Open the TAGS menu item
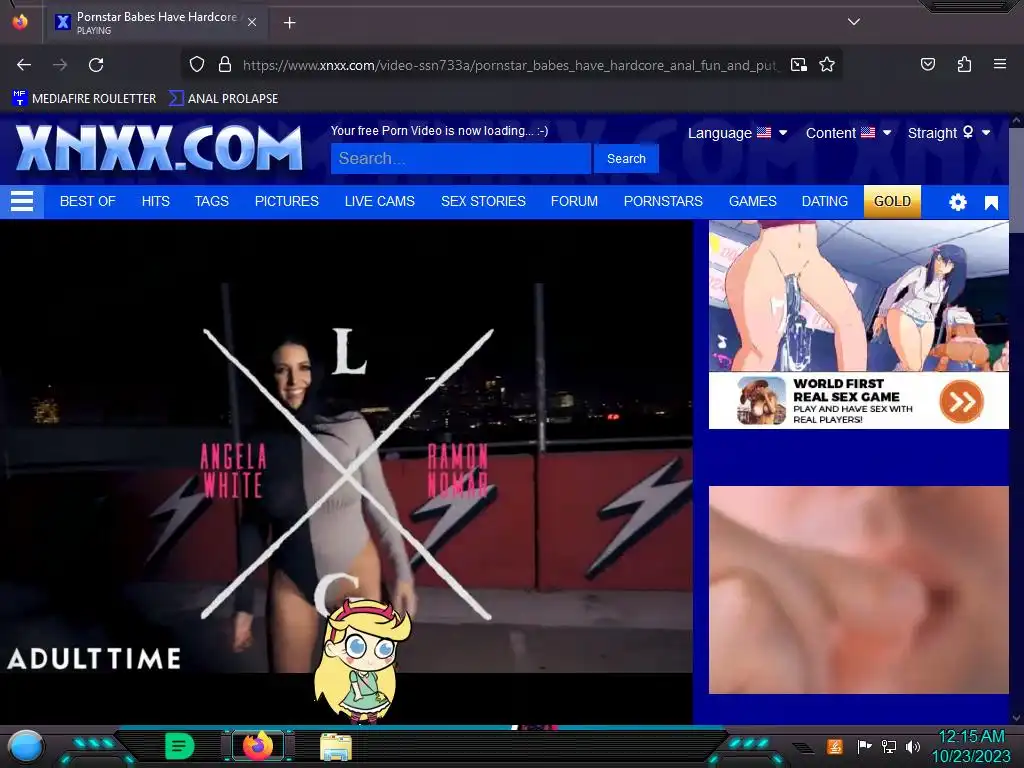1024x768 pixels. coord(212,201)
